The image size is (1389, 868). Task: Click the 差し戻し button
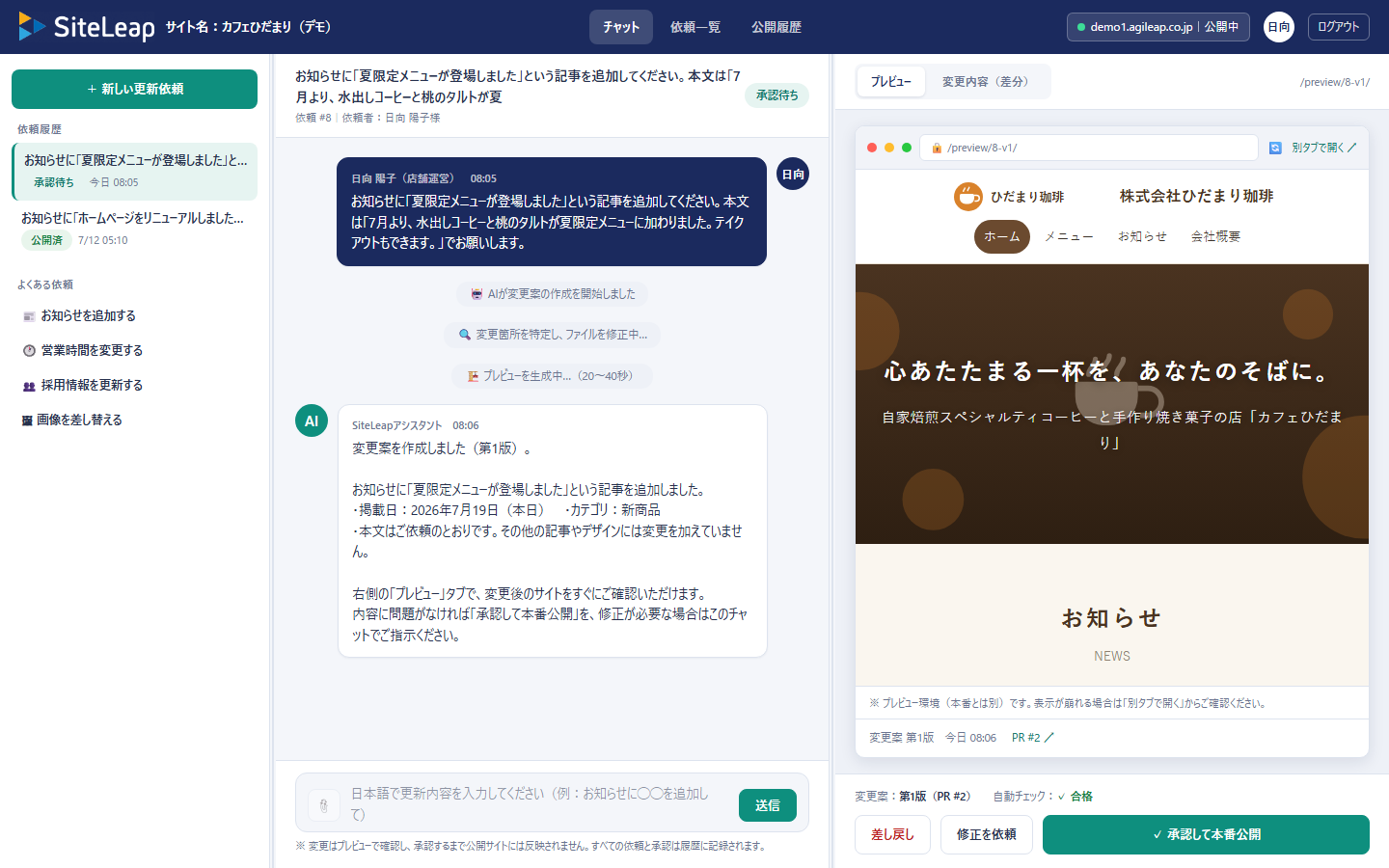click(892, 834)
